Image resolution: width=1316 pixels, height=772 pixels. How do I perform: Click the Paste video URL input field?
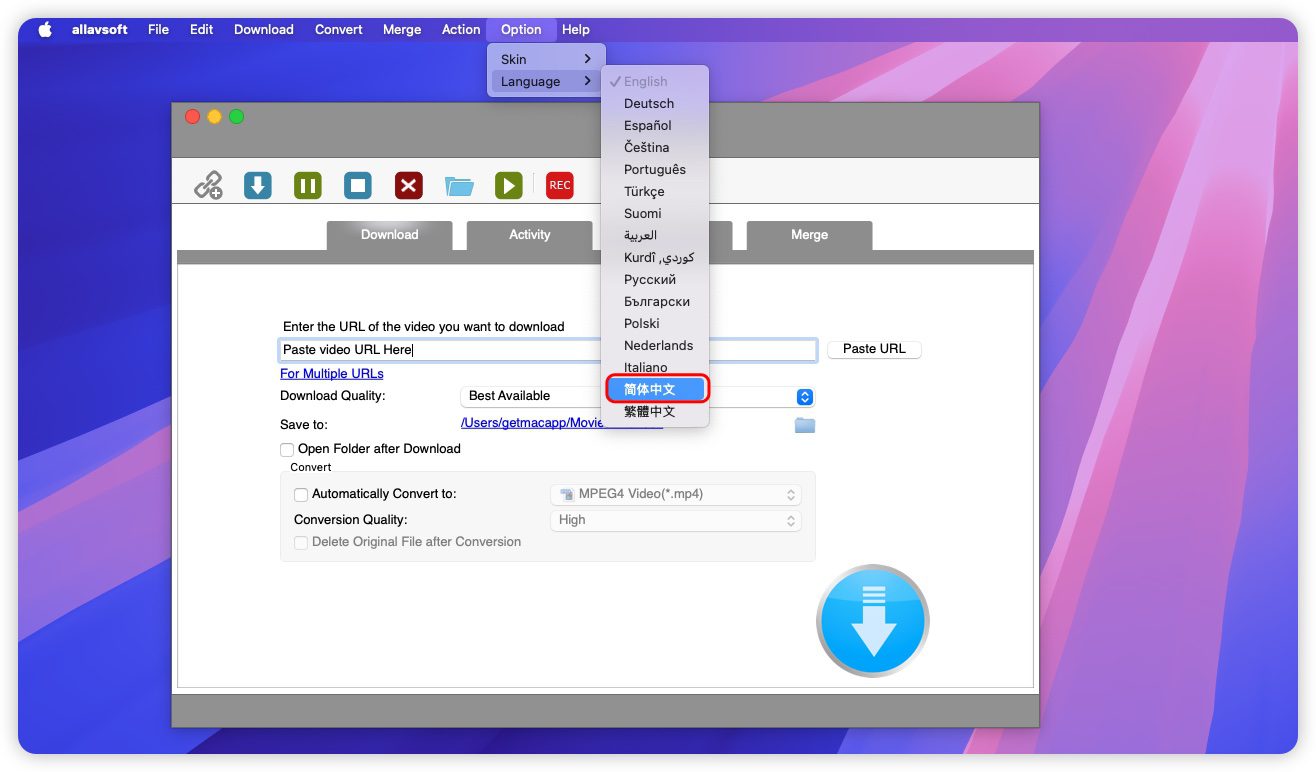(547, 351)
